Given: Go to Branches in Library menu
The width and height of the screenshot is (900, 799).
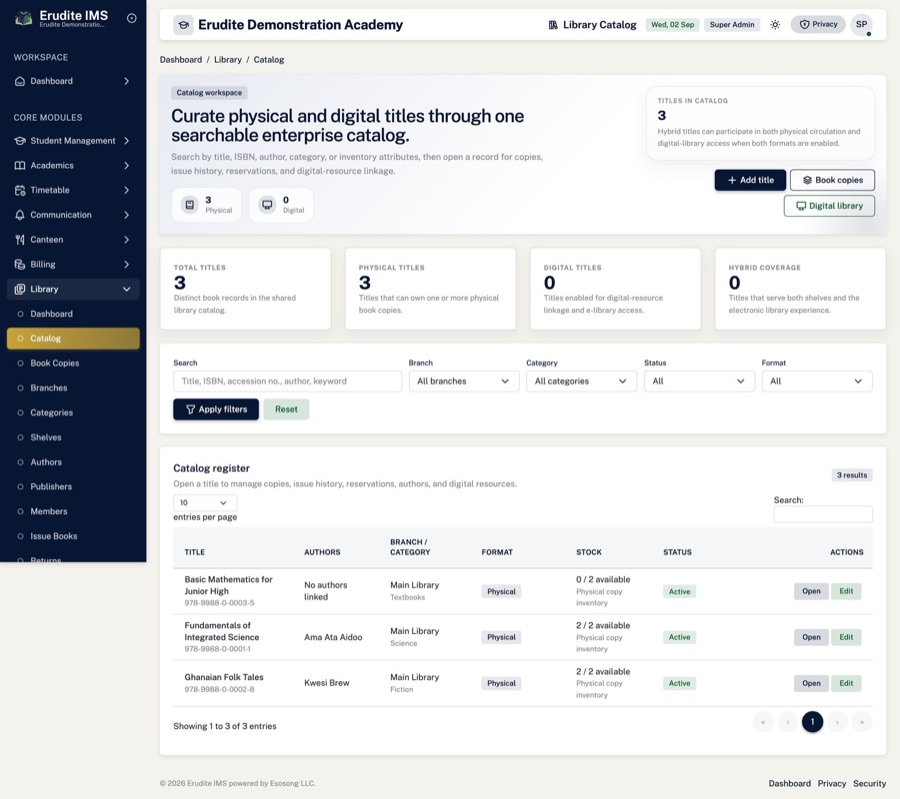Looking at the screenshot, I should [73, 388].
